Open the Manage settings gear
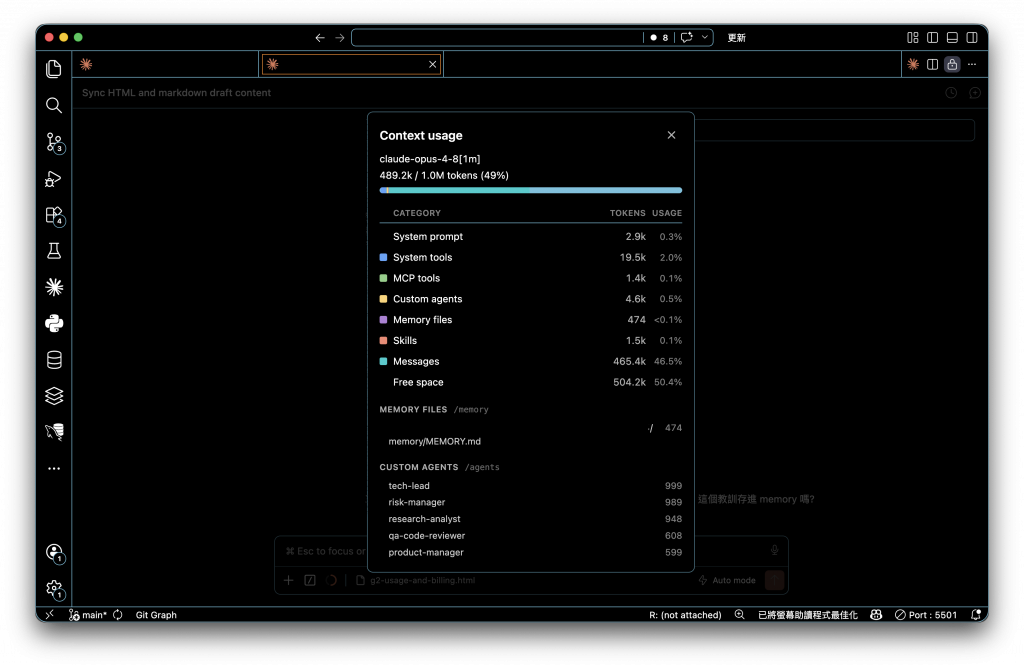This screenshot has width=1024, height=669. coord(54,589)
